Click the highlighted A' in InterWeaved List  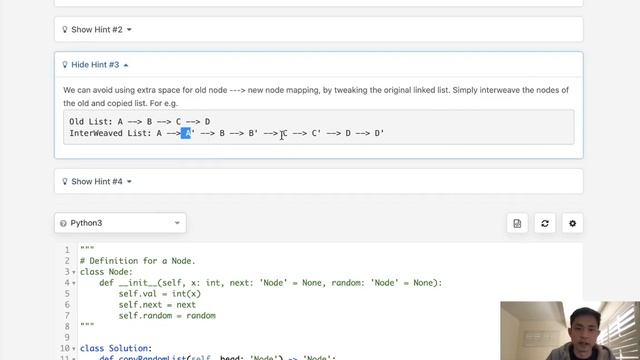tap(186, 133)
